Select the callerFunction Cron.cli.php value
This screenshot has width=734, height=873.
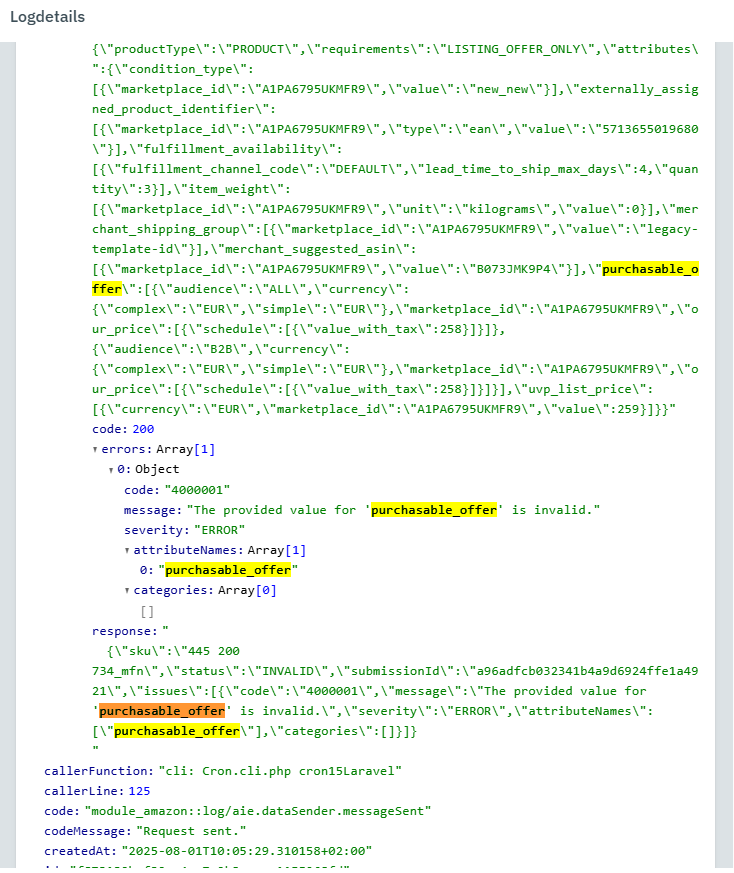[x=280, y=771]
